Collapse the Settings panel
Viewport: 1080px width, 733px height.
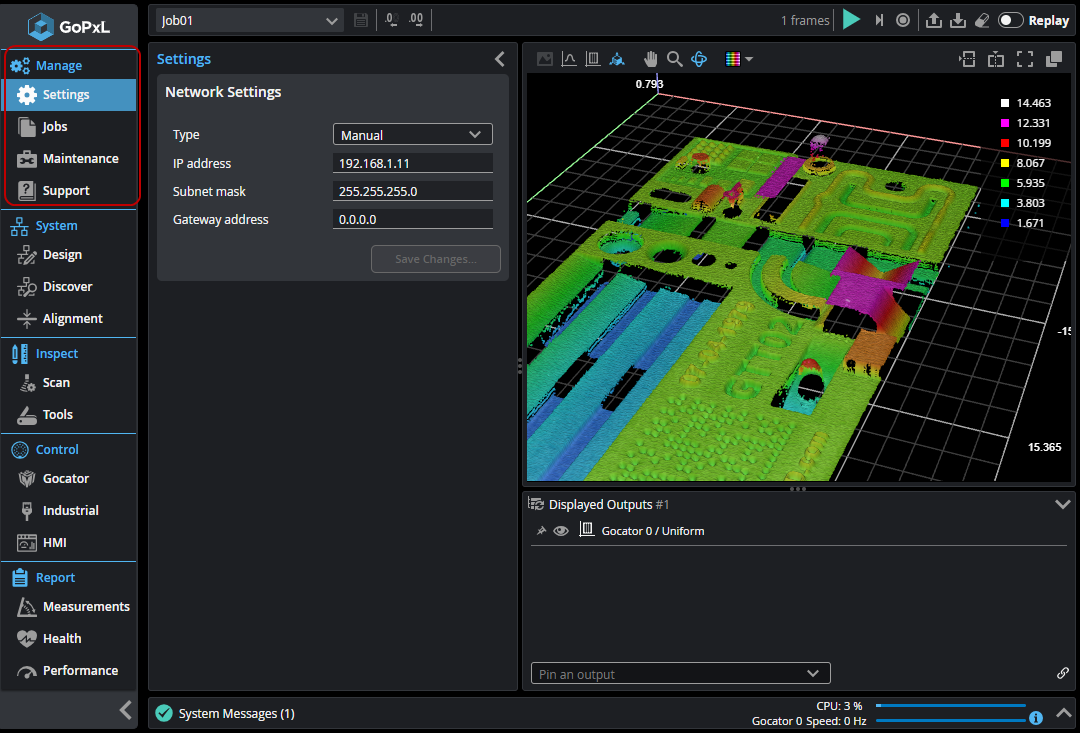(x=500, y=59)
